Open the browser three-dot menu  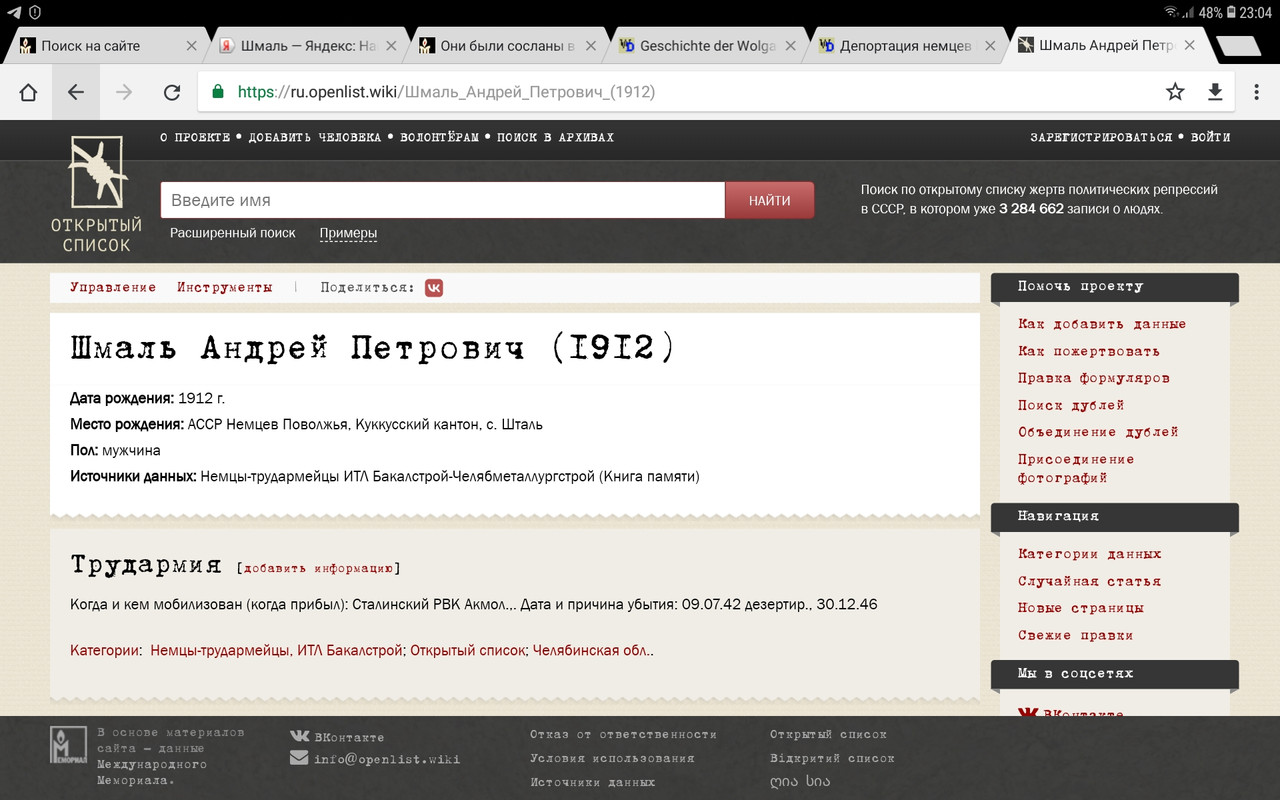tap(1257, 92)
